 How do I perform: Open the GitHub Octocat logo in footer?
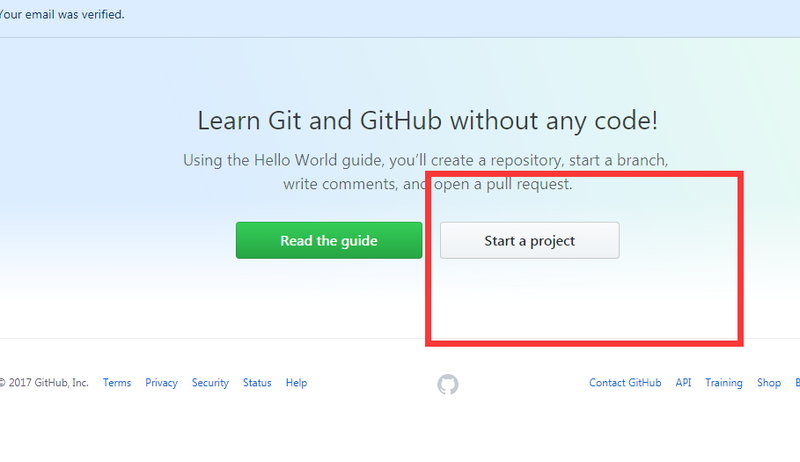447,384
